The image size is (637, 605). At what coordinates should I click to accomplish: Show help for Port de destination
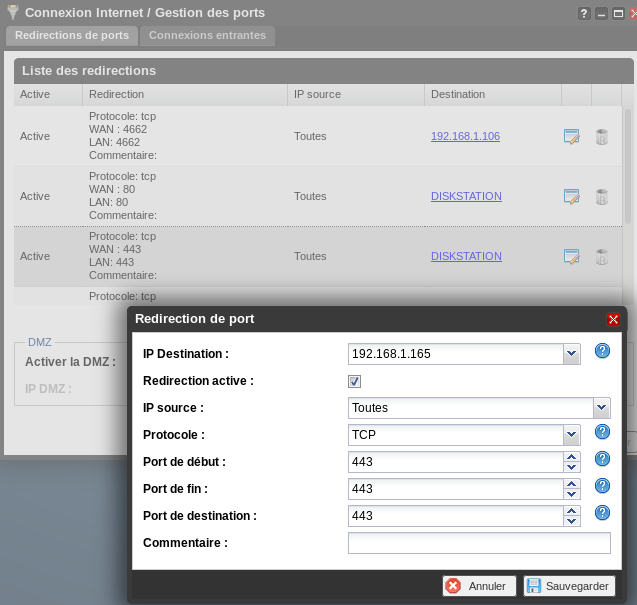pos(602,513)
